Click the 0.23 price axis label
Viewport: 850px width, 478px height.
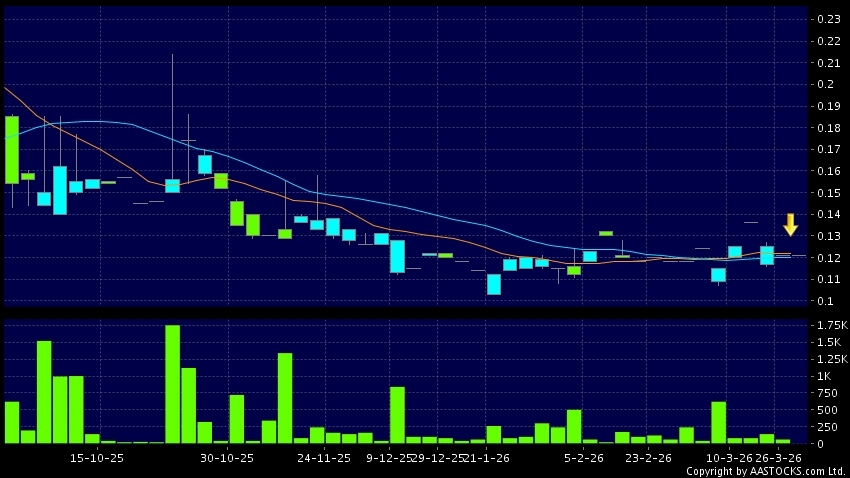[828, 19]
